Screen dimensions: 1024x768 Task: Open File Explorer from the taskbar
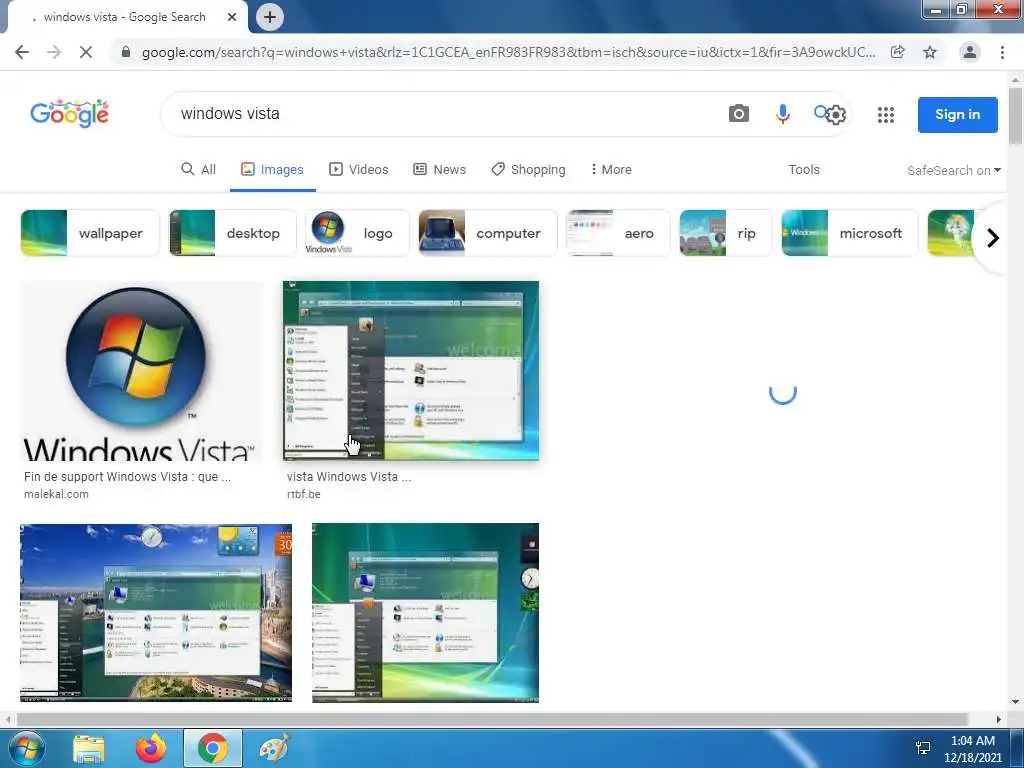[89, 748]
